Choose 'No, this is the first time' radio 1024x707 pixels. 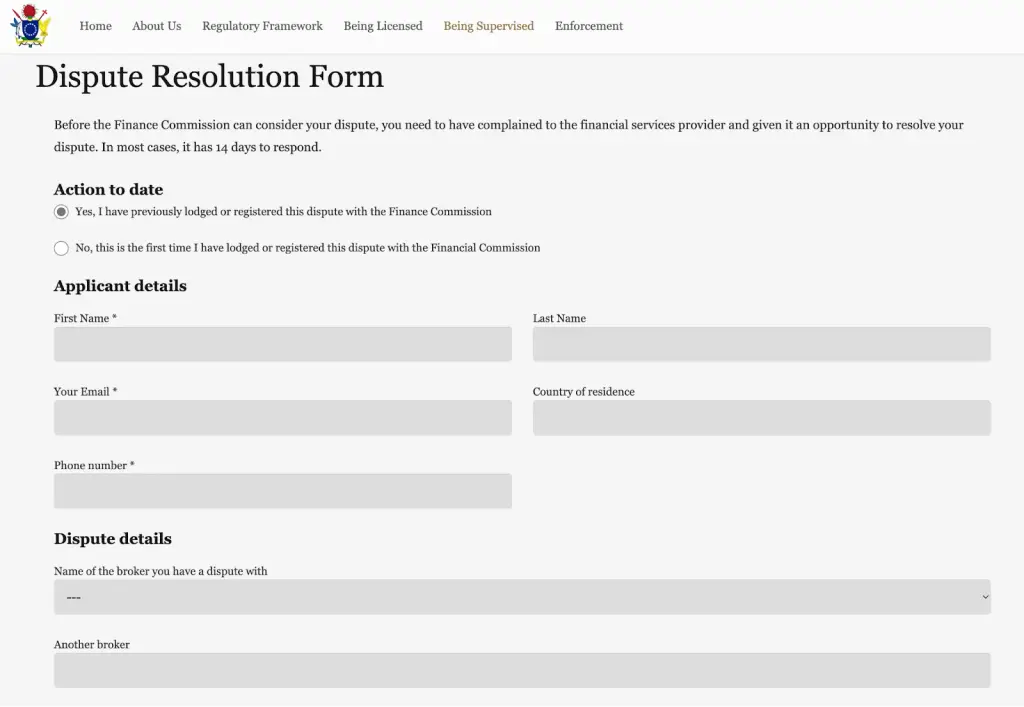tap(61, 248)
